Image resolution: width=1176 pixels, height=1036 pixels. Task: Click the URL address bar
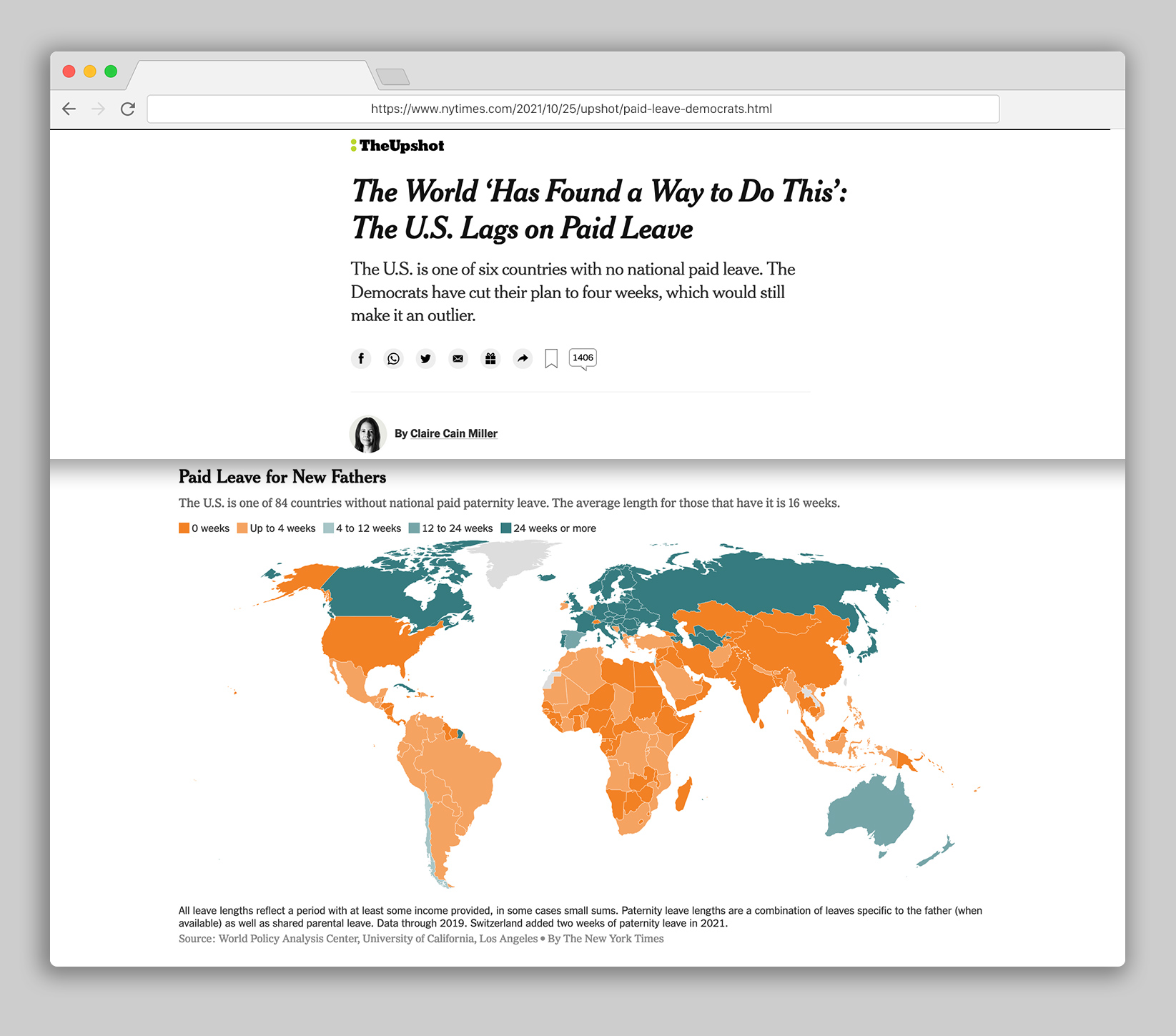pyautogui.click(x=572, y=109)
